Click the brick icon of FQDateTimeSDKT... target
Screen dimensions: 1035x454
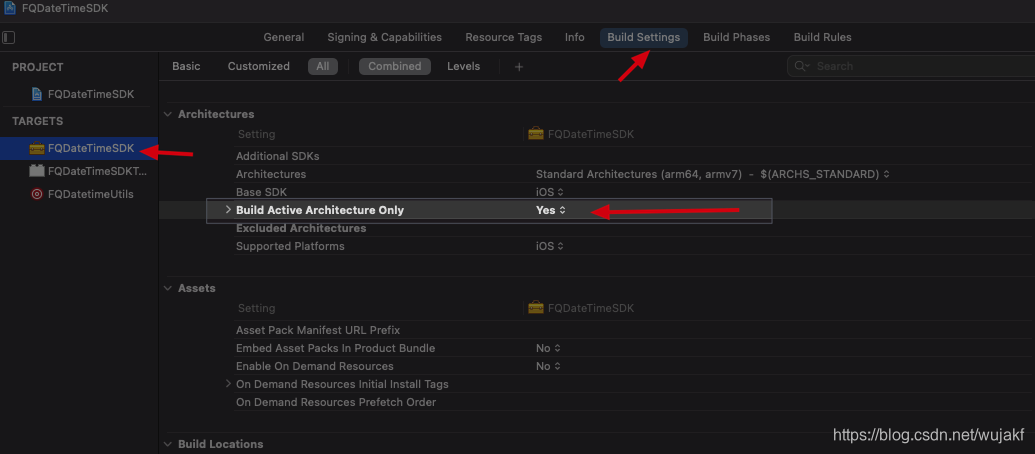(37, 171)
